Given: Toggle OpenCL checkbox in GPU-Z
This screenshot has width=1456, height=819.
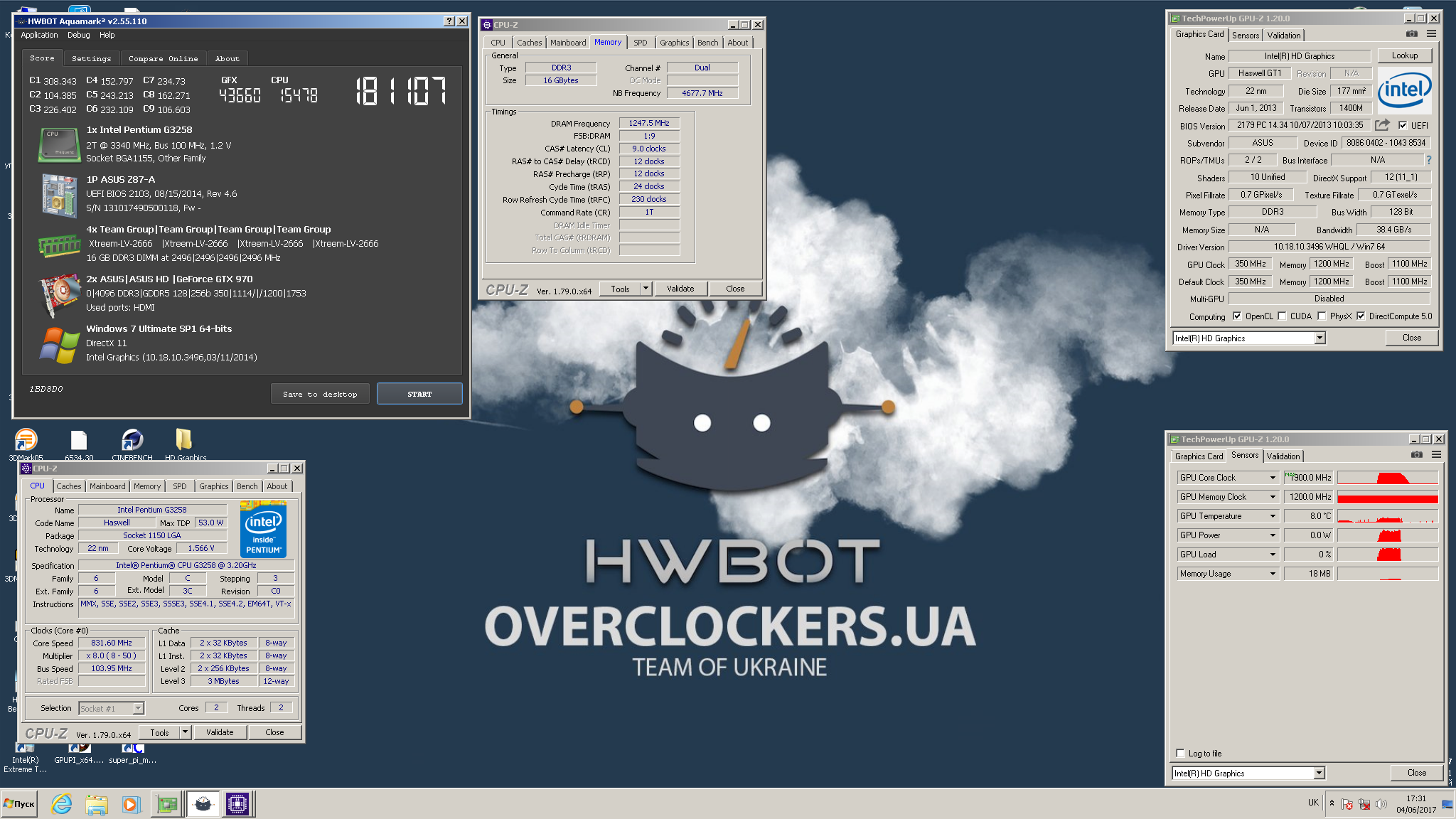Looking at the screenshot, I should coord(1237,316).
